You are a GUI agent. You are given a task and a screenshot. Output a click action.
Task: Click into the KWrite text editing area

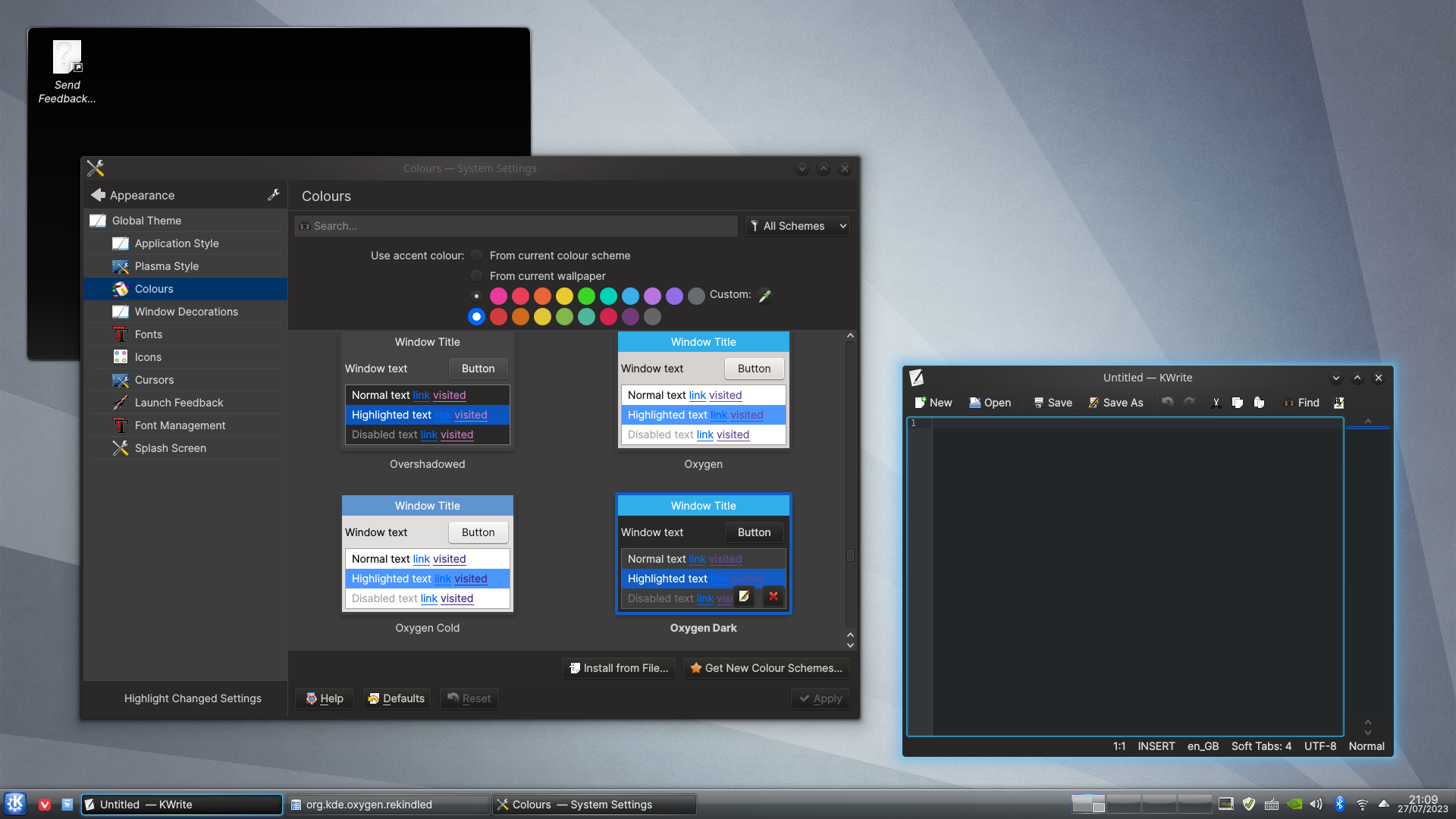1137,576
